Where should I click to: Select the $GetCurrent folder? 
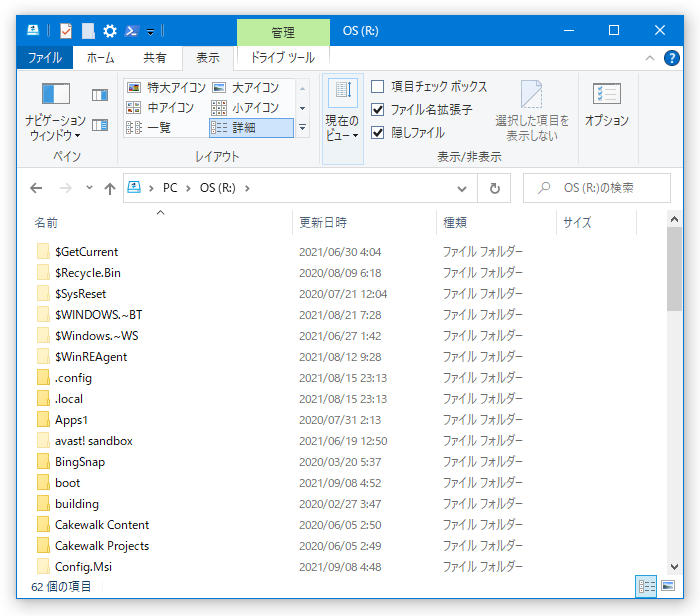point(86,252)
